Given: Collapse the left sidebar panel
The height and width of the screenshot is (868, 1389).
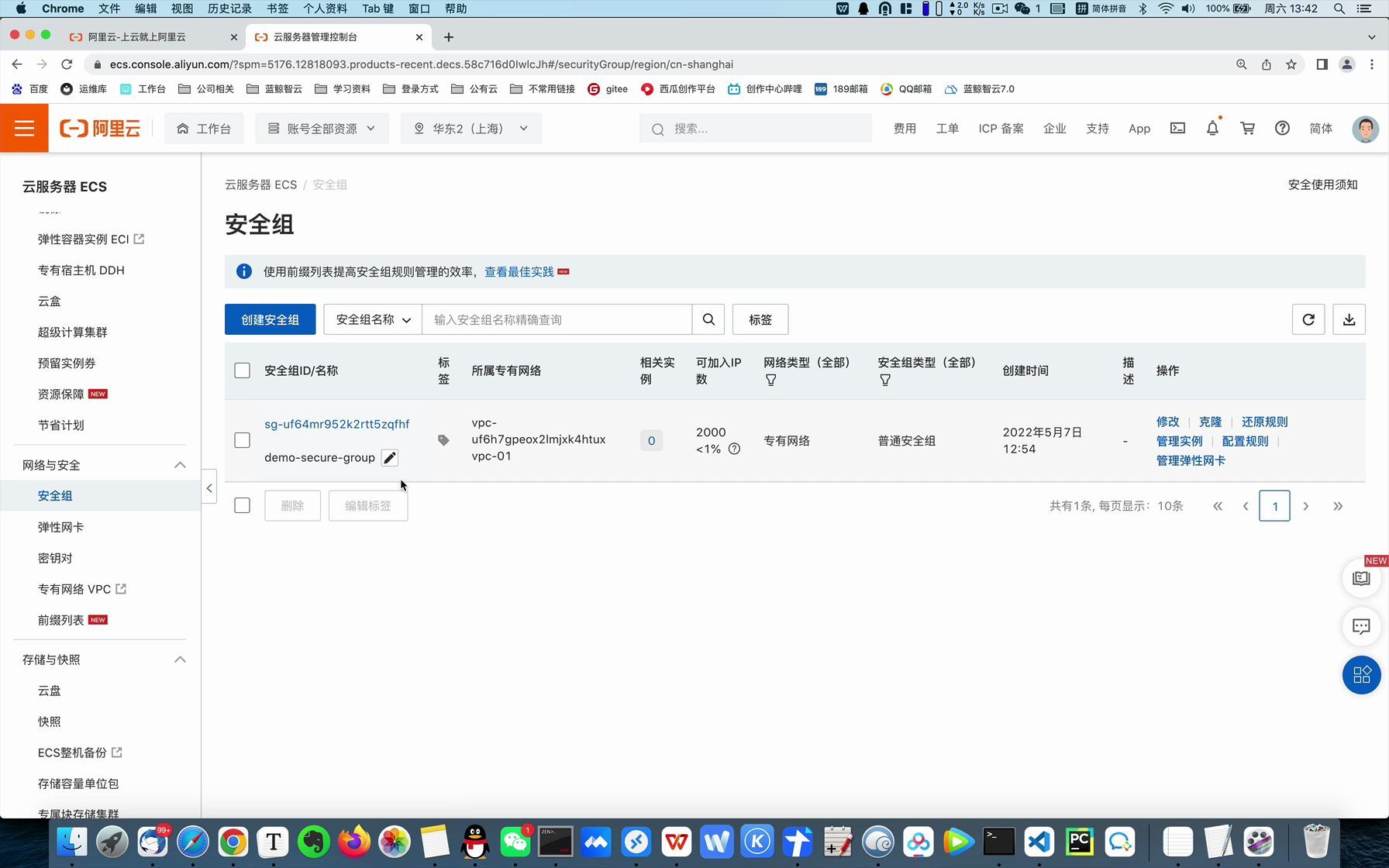Looking at the screenshot, I should point(209,488).
